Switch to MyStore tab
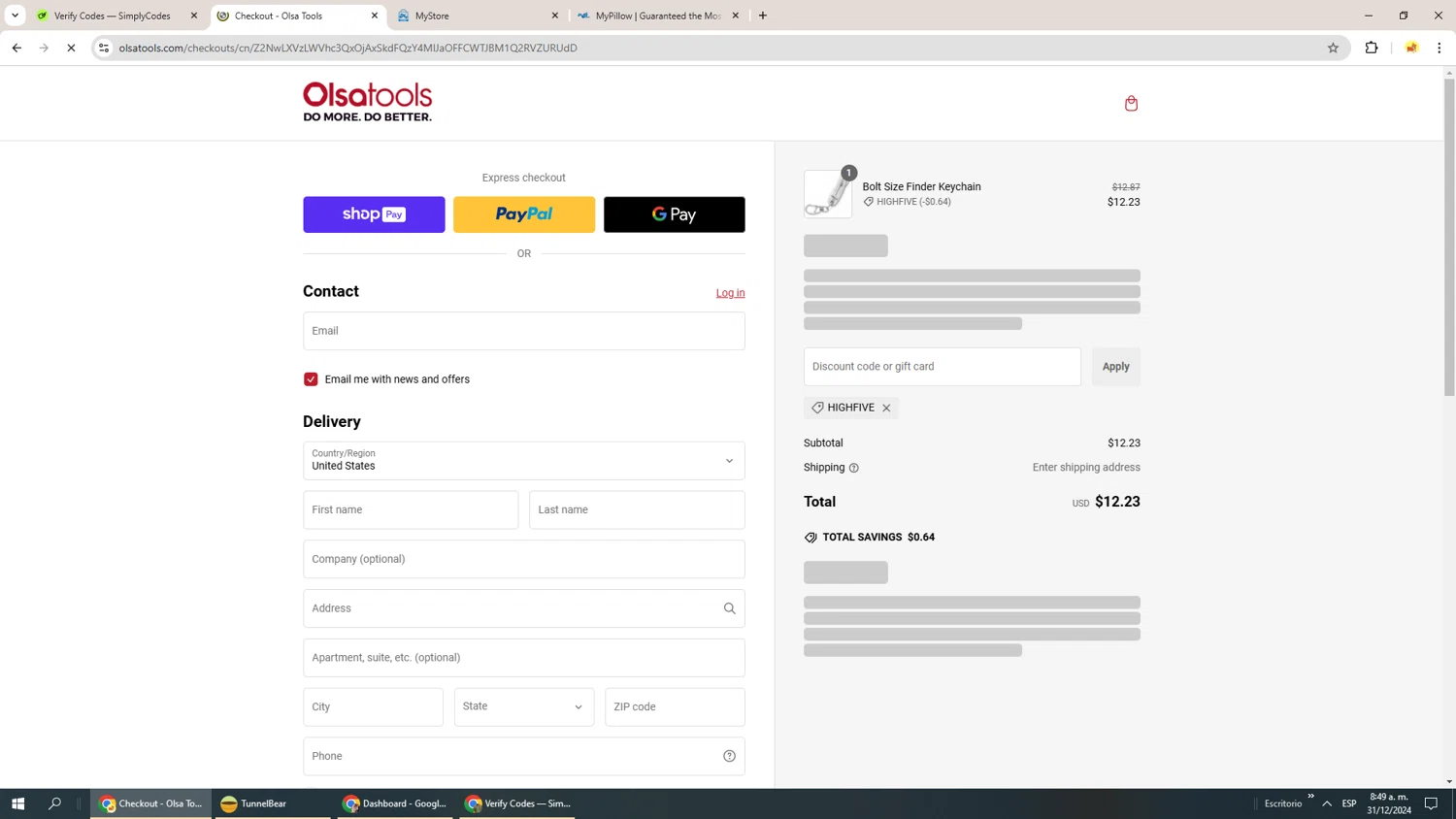1456x819 pixels. (478, 16)
